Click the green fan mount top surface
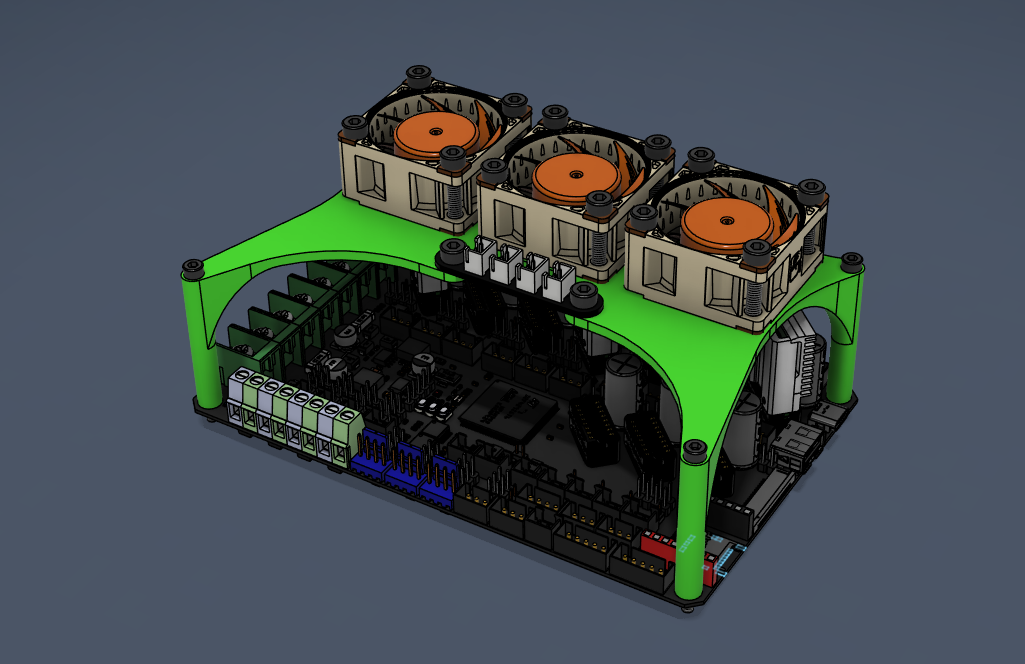The height and width of the screenshot is (664, 1025). pyautogui.click(x=366, y=229)
